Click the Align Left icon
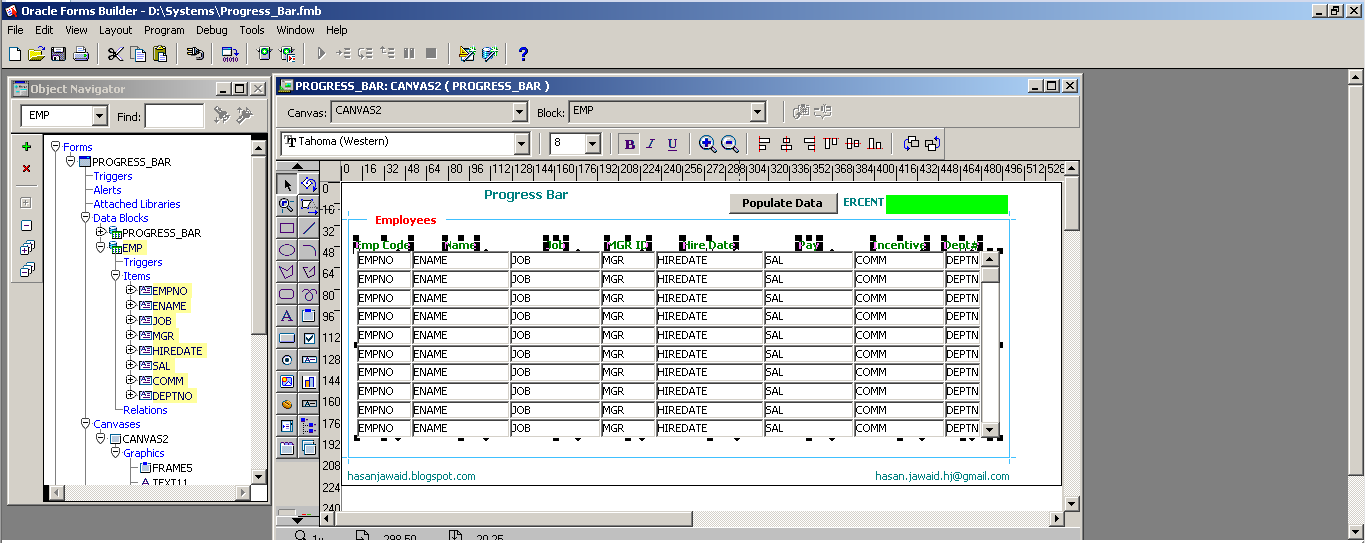 (765, 144)
